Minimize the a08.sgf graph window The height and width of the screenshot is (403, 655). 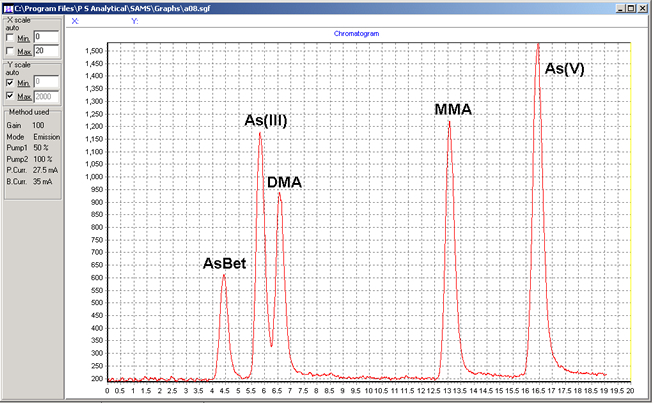point(621,8)
